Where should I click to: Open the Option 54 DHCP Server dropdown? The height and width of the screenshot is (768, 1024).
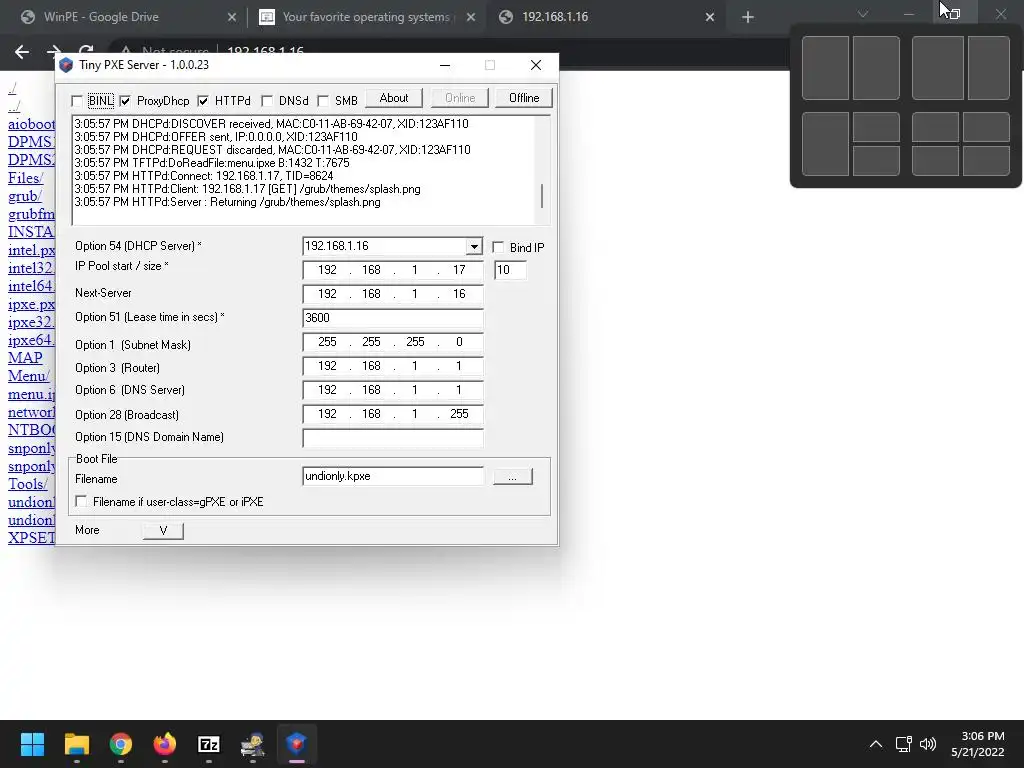474,246
